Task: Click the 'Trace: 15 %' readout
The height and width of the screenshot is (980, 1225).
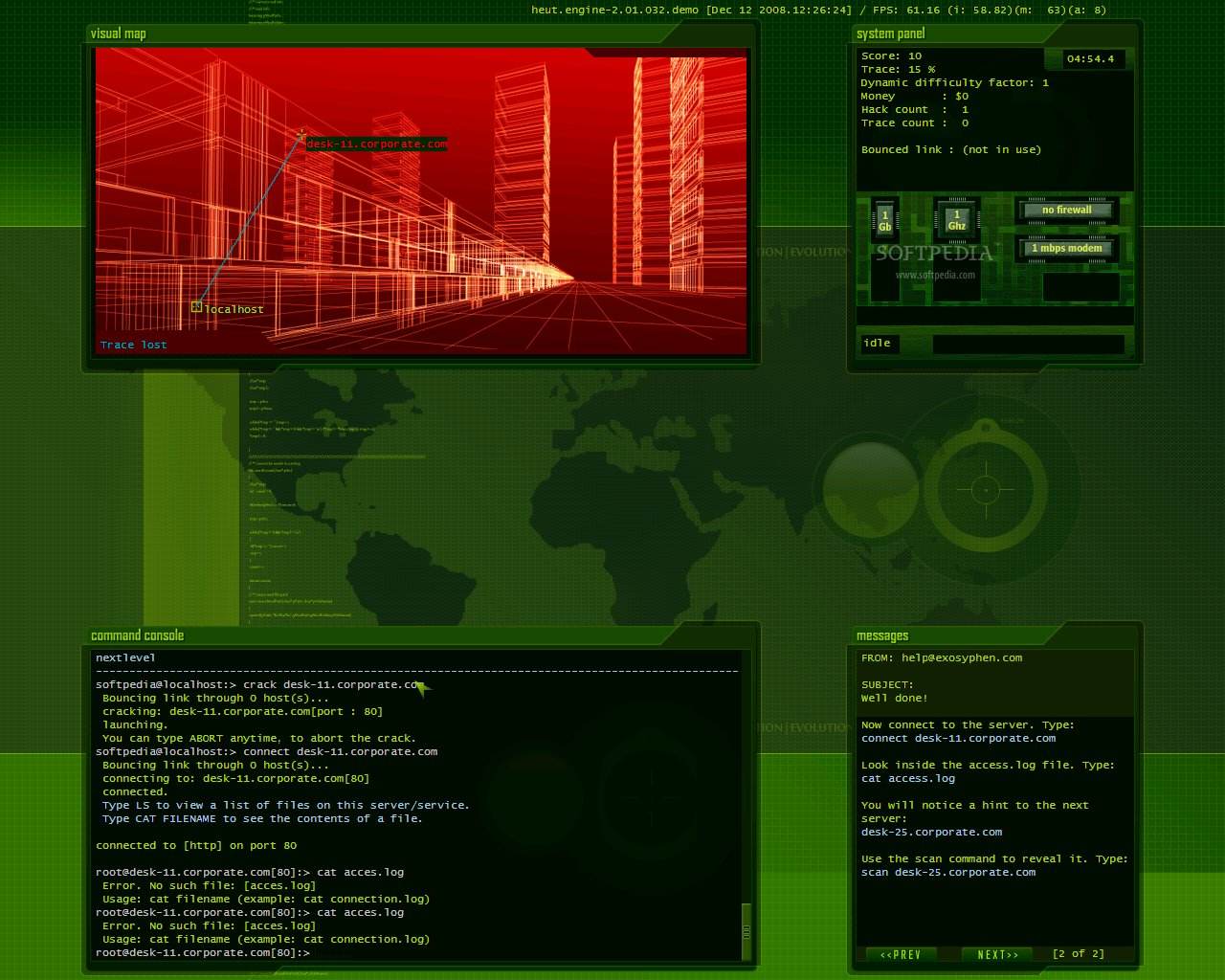Action: pyautogui.click(x=898, y=69)
